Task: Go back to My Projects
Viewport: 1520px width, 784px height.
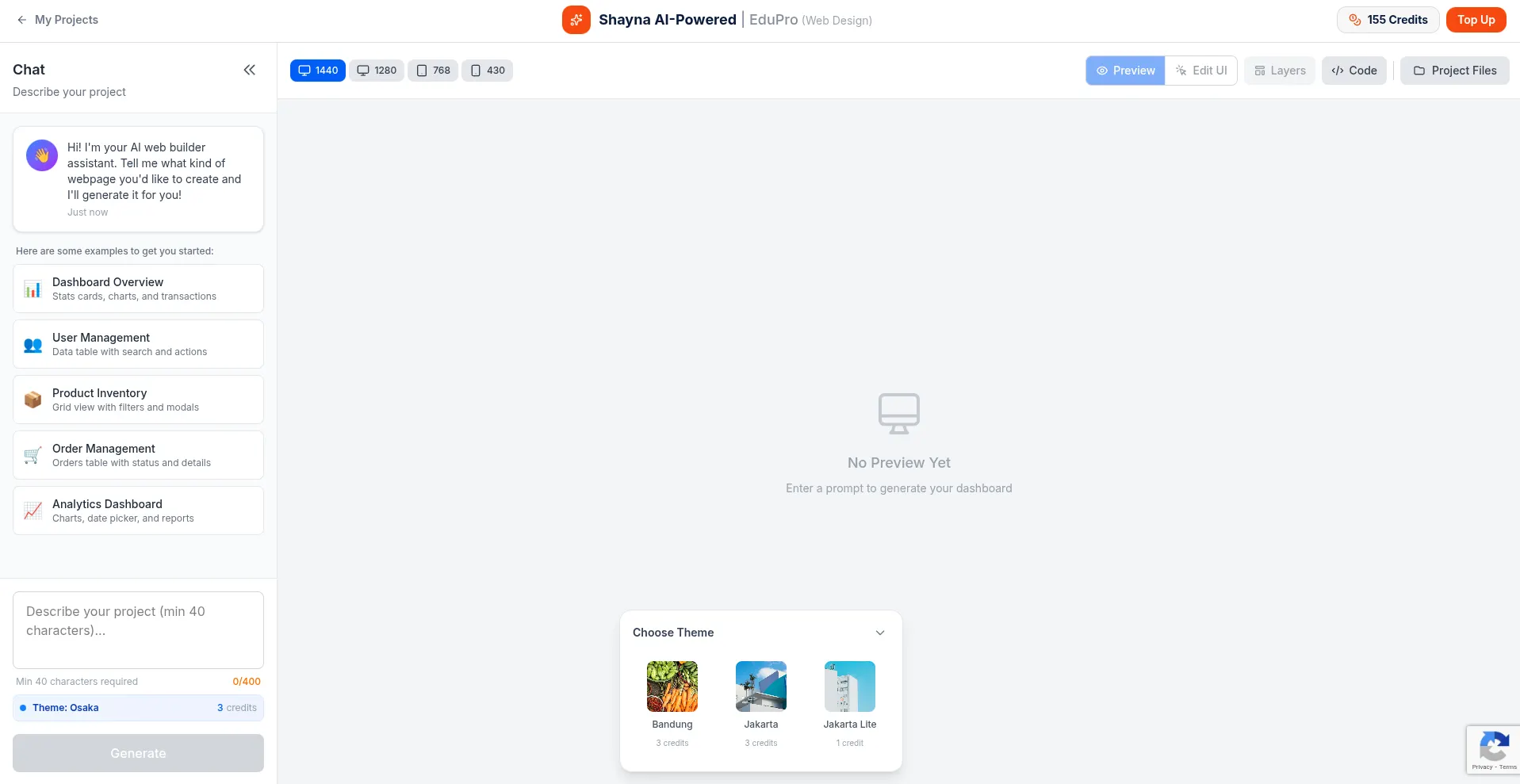Action: pyautogui.click(x=58, y=20)
